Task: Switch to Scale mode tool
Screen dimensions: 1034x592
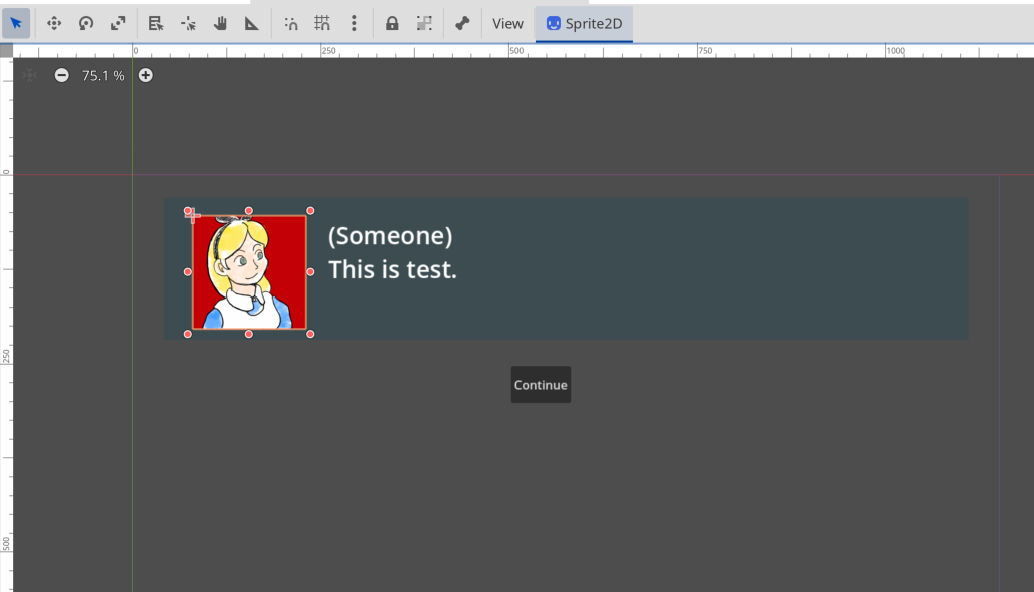Action: coord(118,24)
